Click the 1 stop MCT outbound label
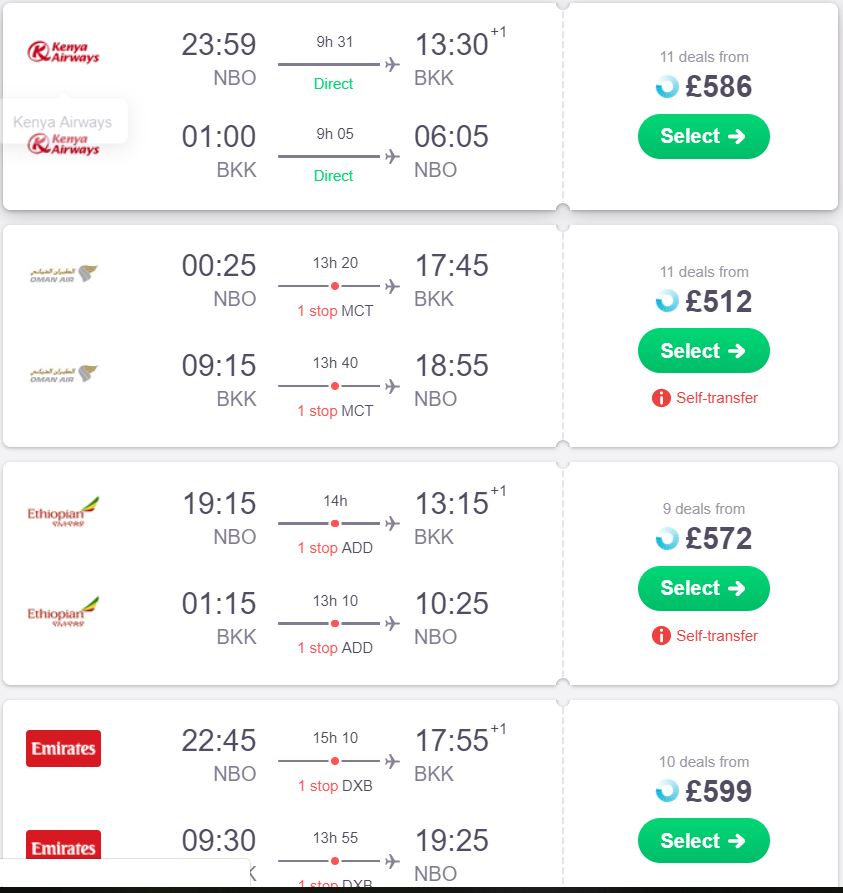The image size is (843, 893). [x=335, y=311]
